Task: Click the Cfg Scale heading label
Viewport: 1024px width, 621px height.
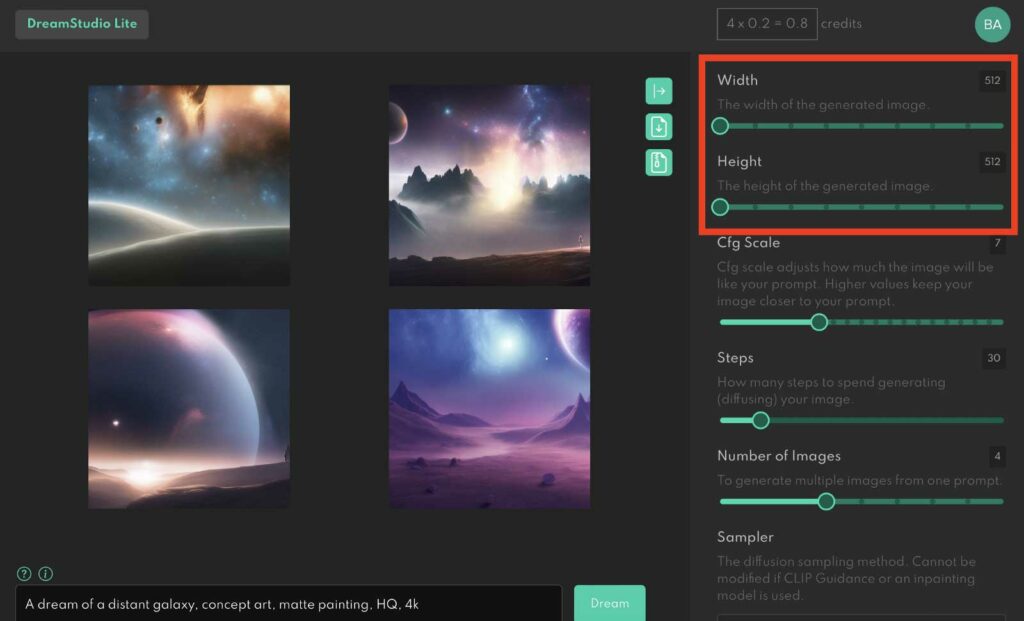Action: (x=748, y=242)
